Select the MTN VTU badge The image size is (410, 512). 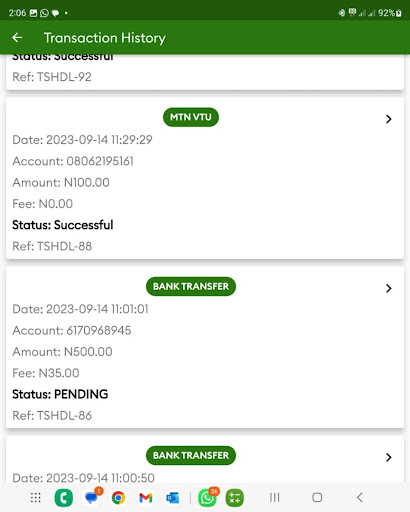coord(191,117)
